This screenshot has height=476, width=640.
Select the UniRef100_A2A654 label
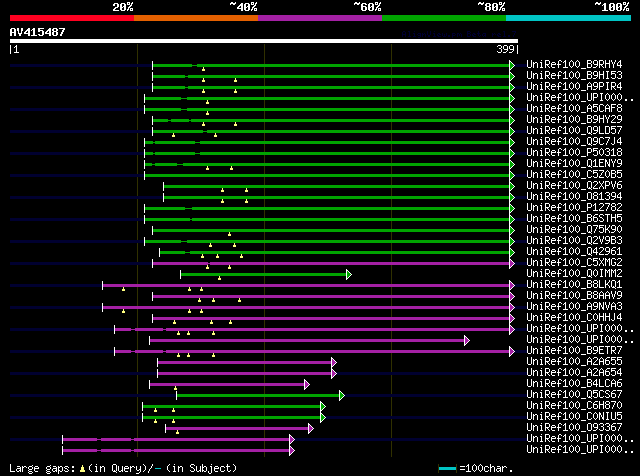(x=574, y=373)
